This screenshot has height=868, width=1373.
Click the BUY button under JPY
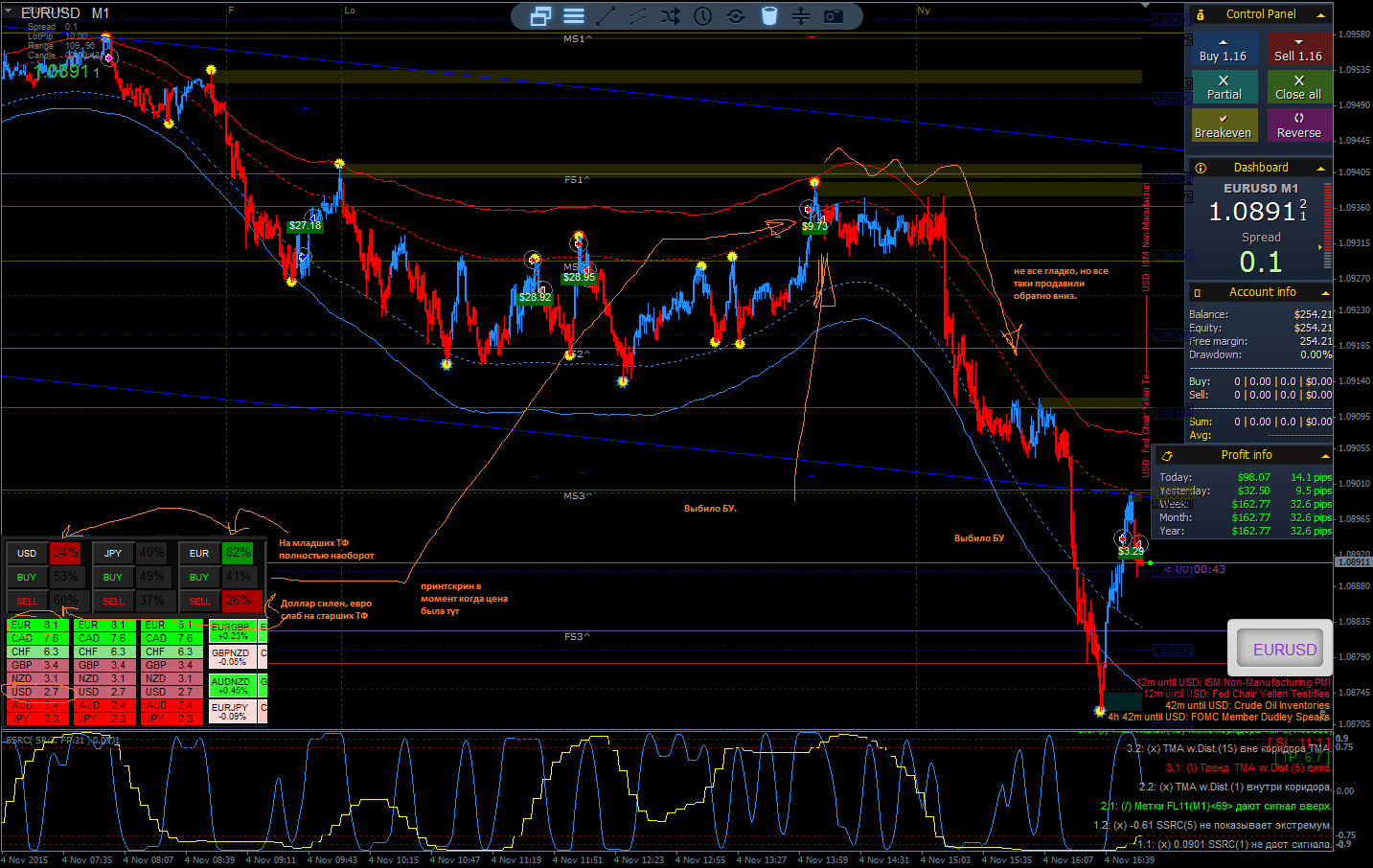tap(113, 577)
